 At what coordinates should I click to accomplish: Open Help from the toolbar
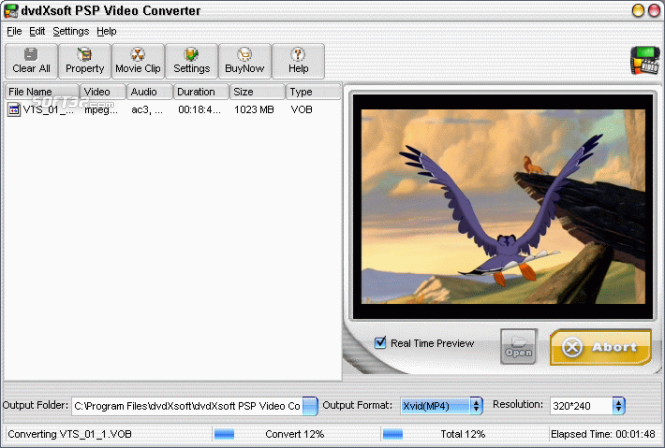(x=298, y=61)
